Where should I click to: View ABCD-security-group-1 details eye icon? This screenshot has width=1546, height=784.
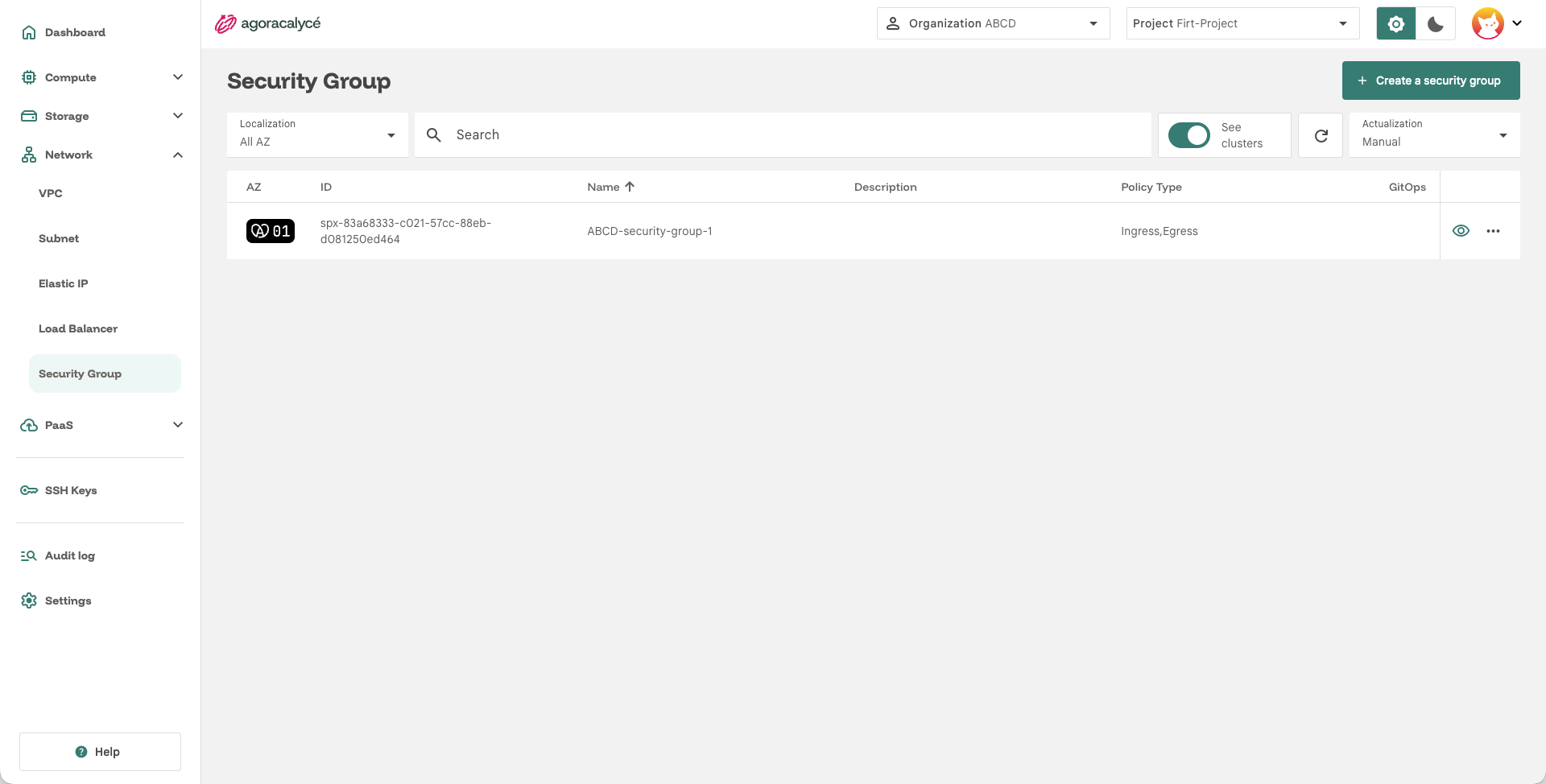(1461, 231)
